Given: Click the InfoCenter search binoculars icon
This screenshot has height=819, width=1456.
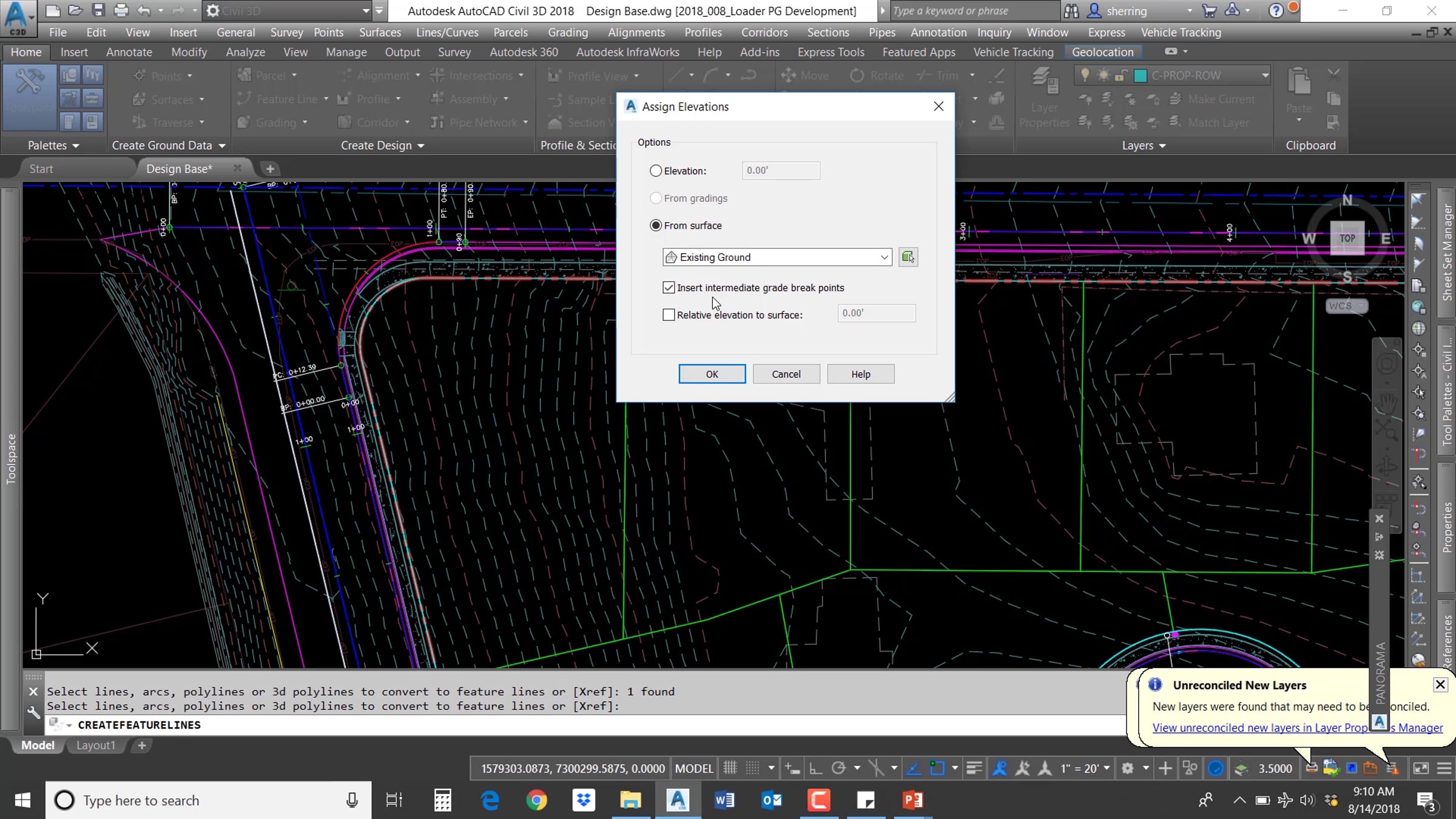Looking at the screenshot, I should pos(1072,10).
